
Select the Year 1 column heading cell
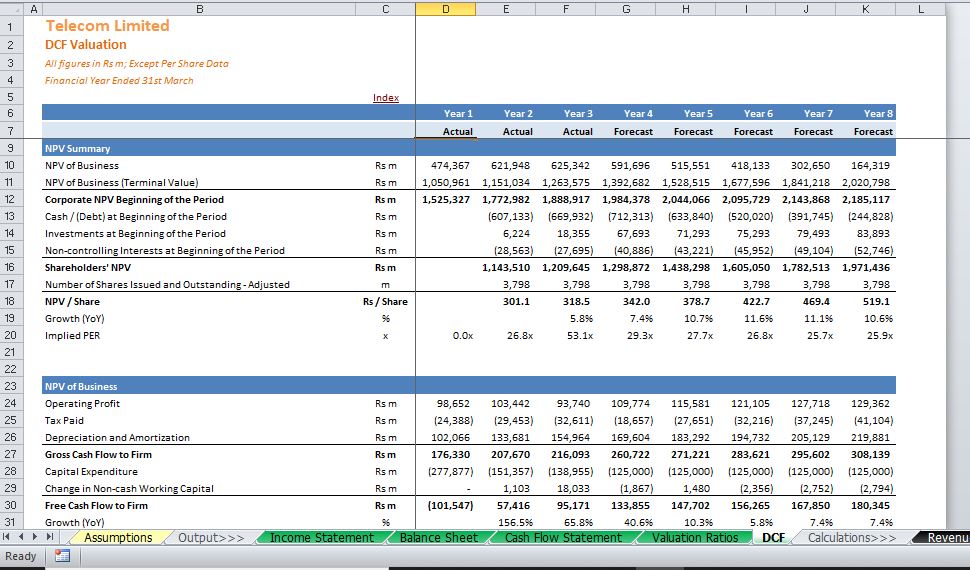(x=458, y=114)
